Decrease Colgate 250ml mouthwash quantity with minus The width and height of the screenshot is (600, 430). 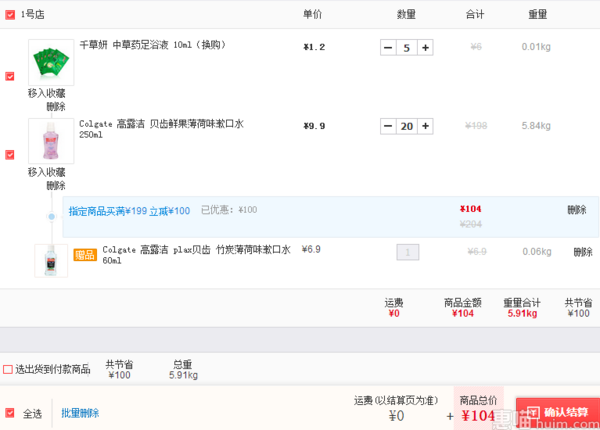(x=388, y=126)
